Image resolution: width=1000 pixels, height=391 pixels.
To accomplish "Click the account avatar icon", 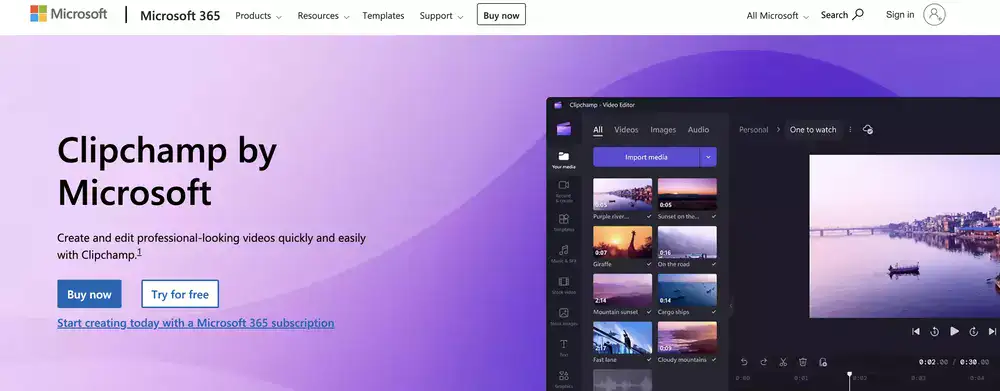I will click(934, 15).
